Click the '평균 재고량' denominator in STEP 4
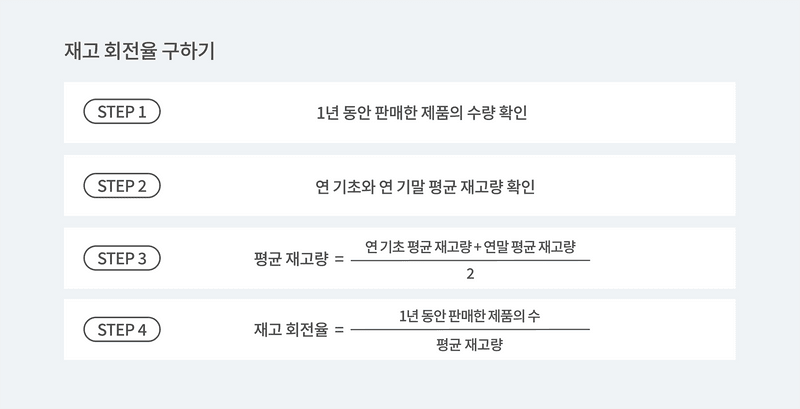Image resolution: width=800 pixels, height=409 pixels. point(469,345)
